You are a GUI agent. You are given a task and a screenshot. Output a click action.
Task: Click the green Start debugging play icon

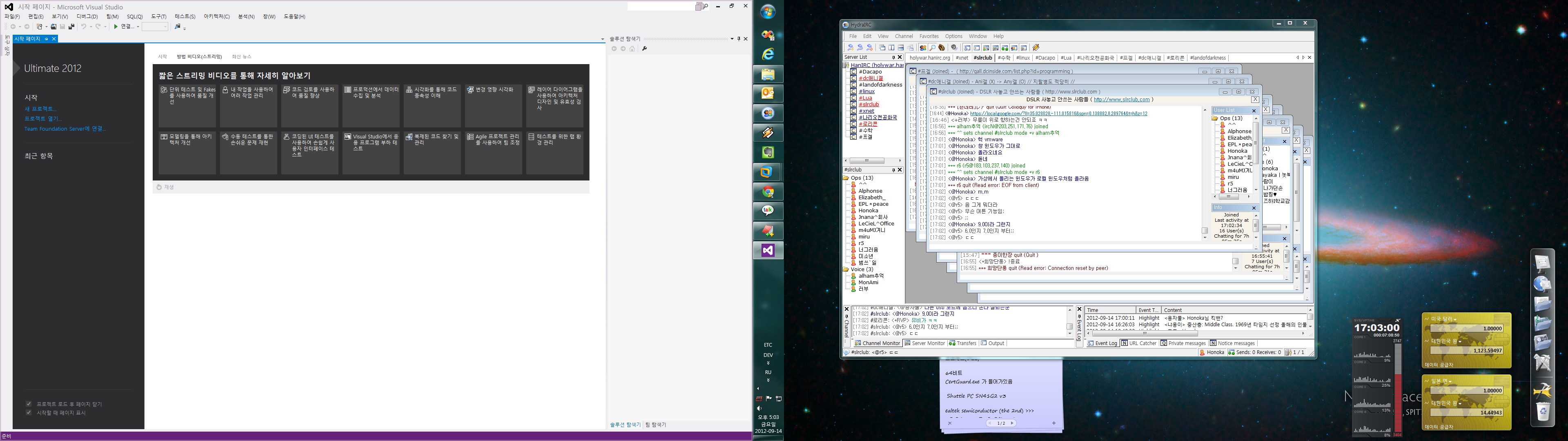[x=116, y=27]
